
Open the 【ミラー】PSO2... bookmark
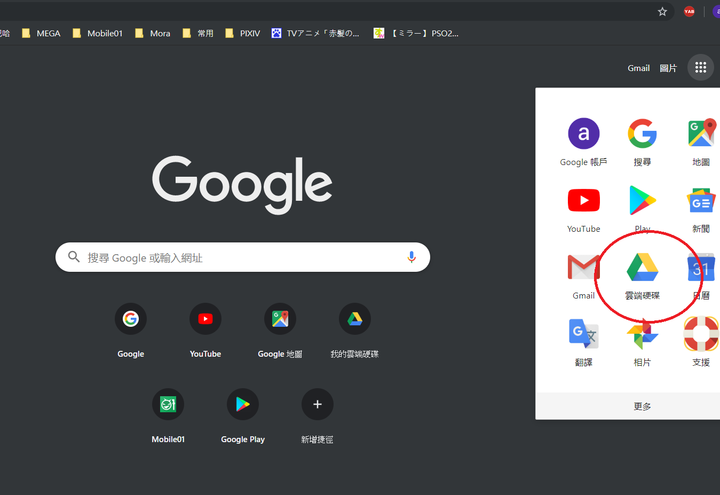(x=416, y=33)
